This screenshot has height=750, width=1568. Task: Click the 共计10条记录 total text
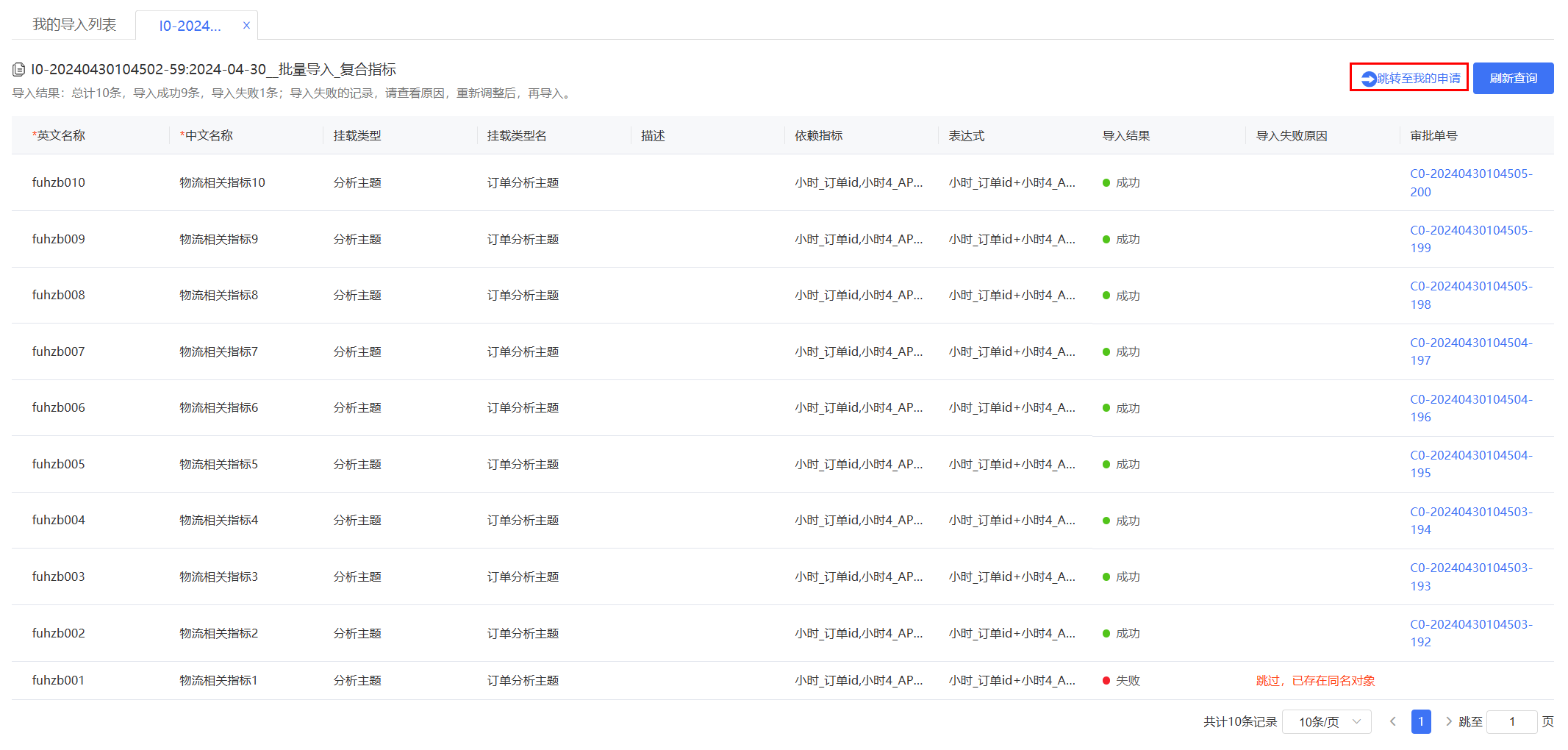pos(1240,722)
